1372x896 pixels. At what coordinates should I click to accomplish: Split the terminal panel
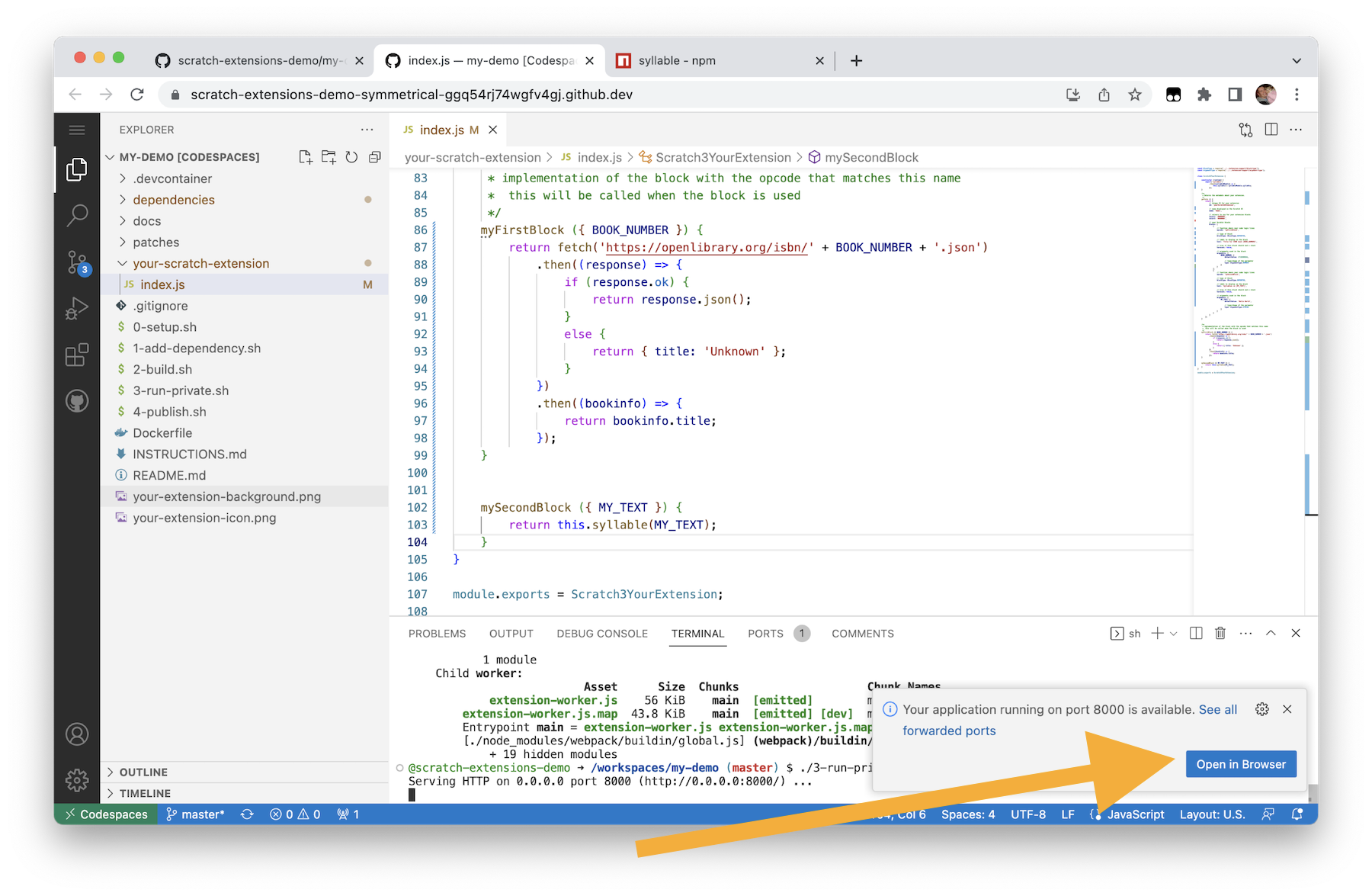click(1196, 633)
